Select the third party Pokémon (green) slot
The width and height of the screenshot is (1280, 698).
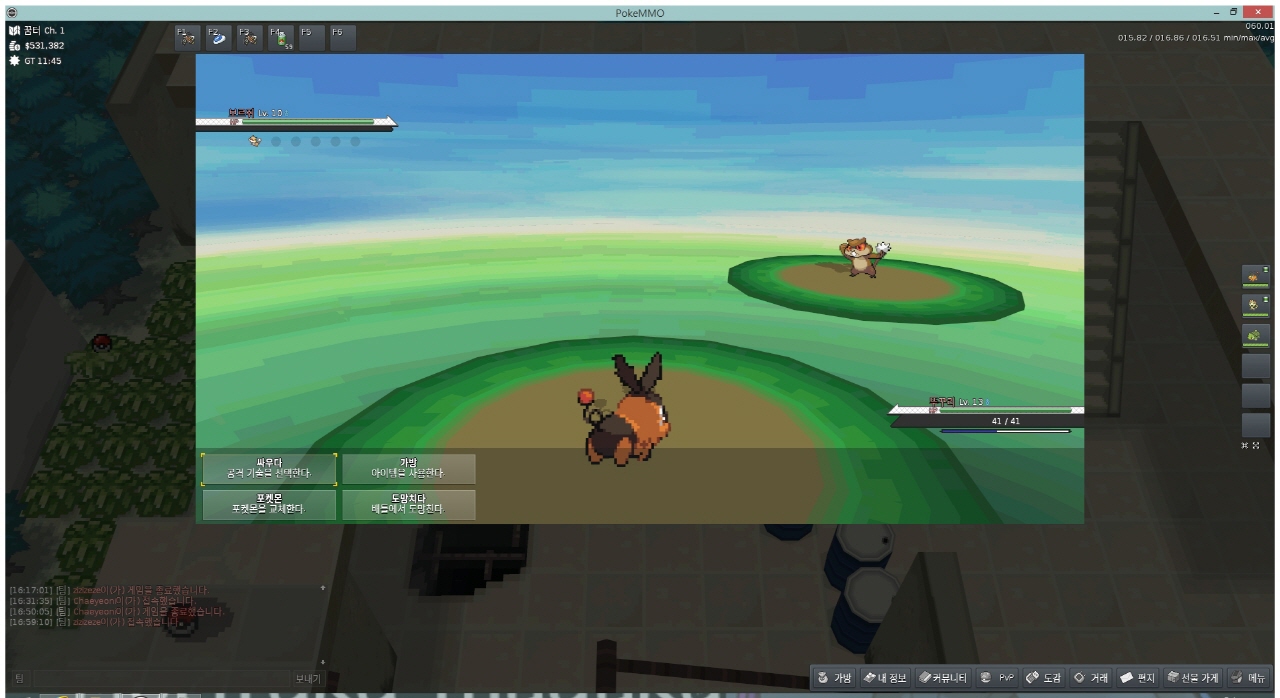(1255, 335)
